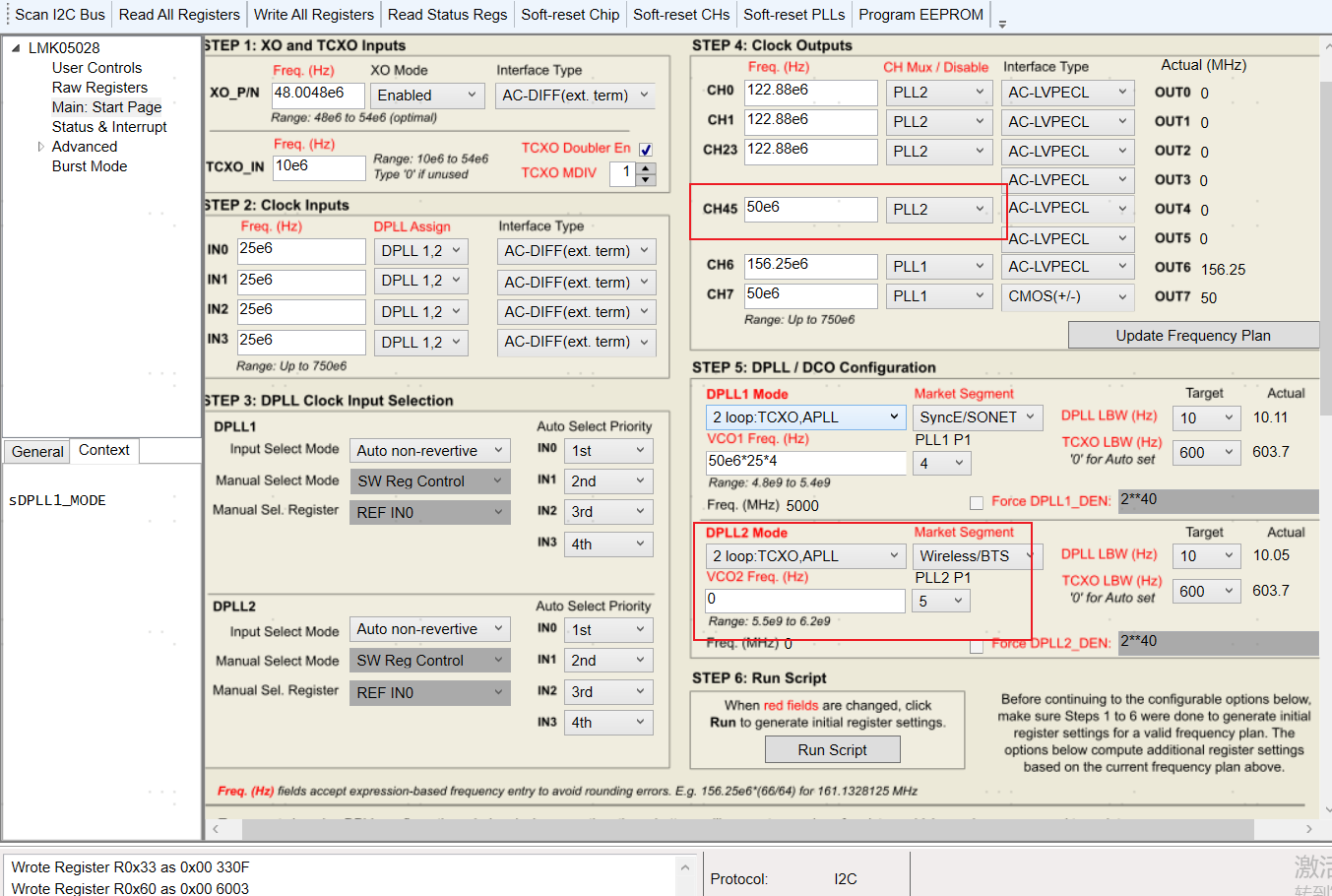
Task: Click Soft-reset CHs
Action: point(681,15)
